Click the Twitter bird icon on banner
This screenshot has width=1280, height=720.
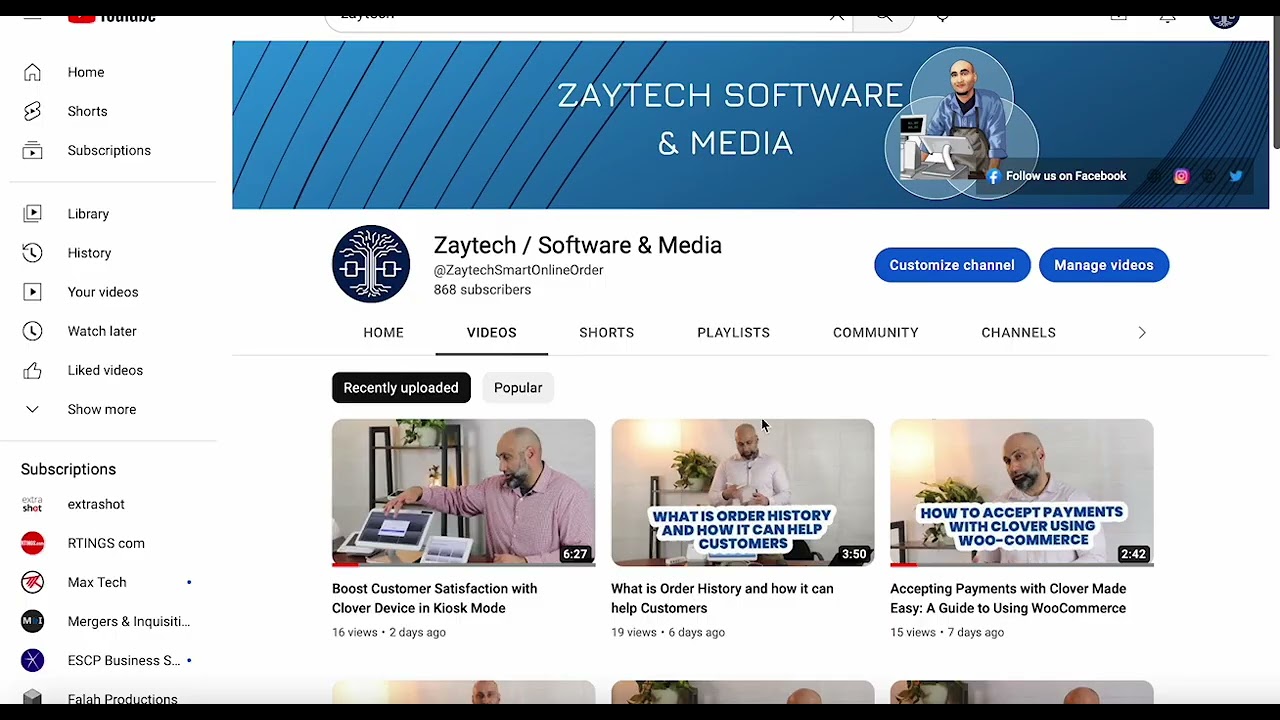(1236, 176)
